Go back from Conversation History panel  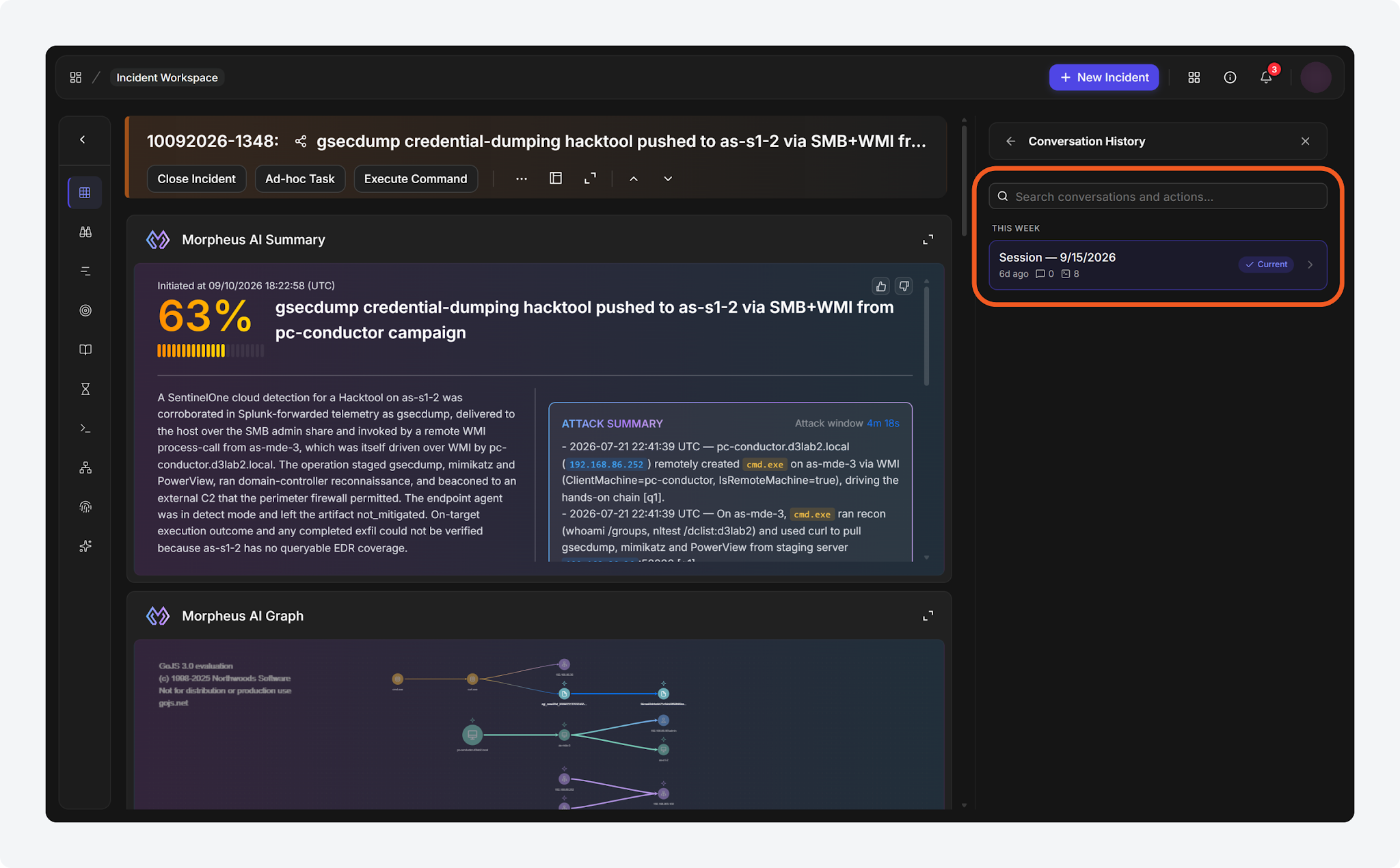click(x=1010, y=141)
